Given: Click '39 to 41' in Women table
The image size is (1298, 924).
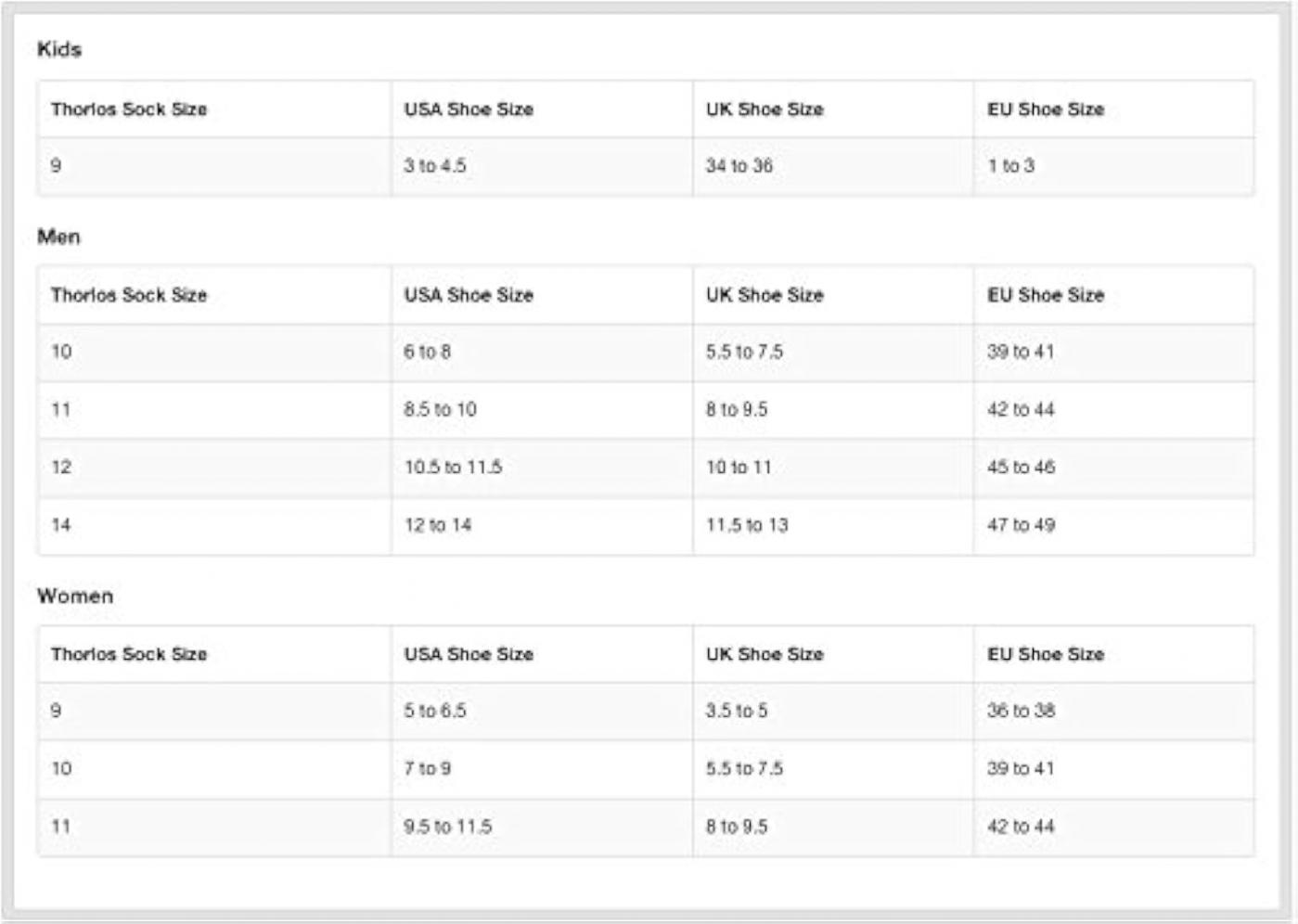Looking at the screenshot, I should 1021,768.
